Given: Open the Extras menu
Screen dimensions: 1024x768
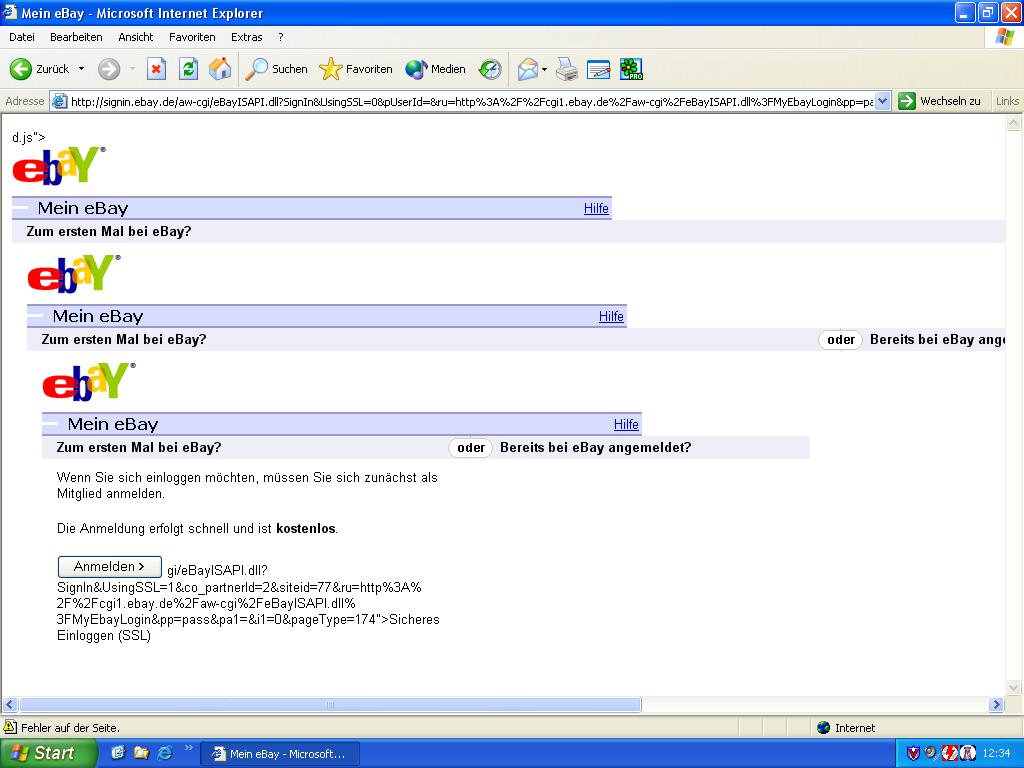Looking at the screenshot, I should pos(246,37).
